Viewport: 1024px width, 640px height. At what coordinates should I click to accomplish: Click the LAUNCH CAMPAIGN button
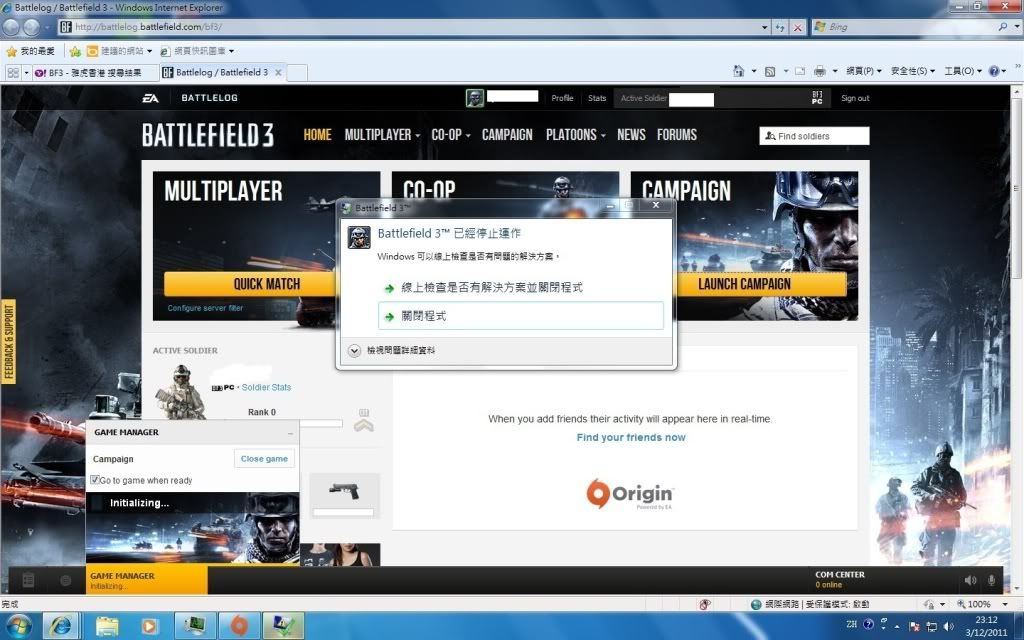pyautogui.click(x=761, y=284)
